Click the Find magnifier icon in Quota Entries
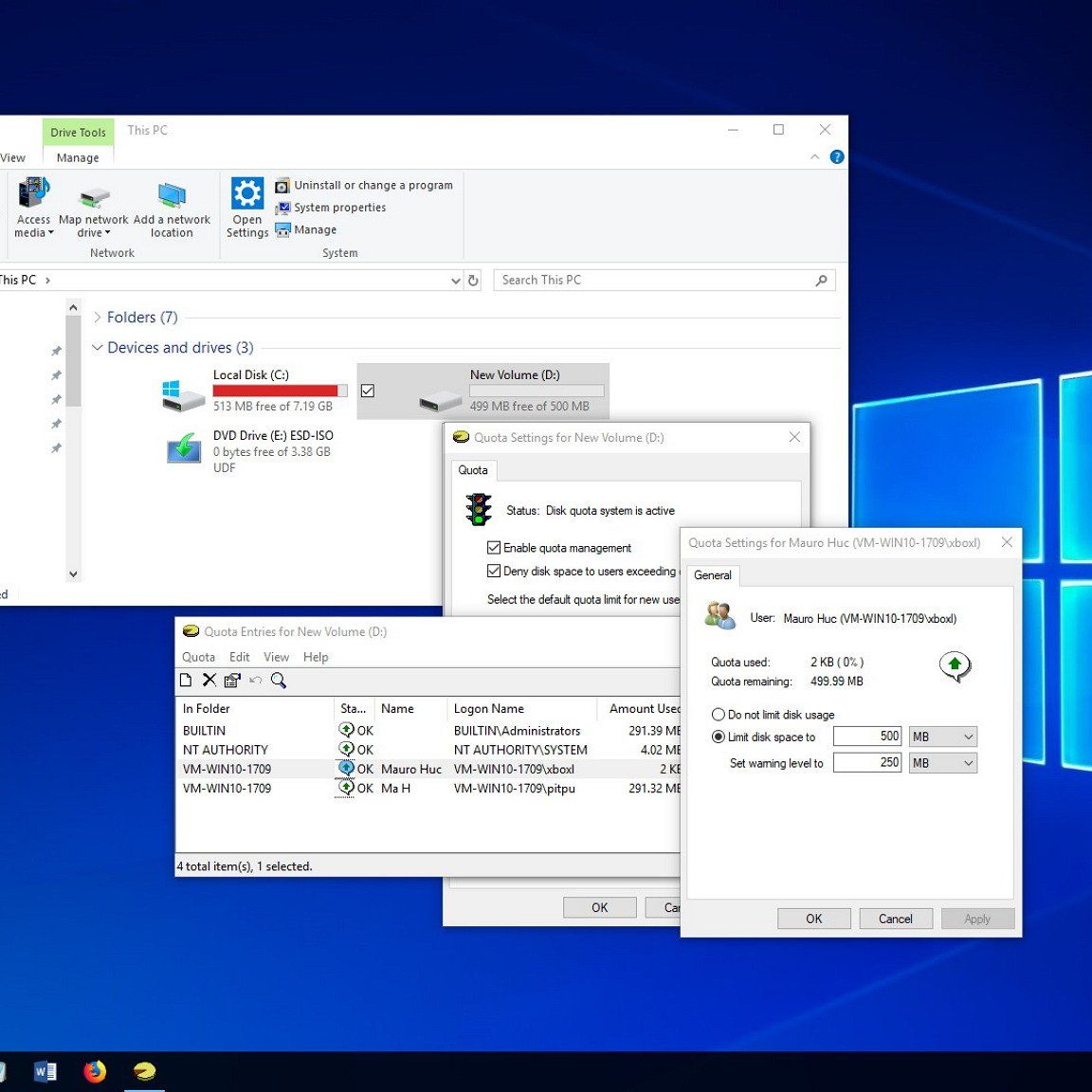 279,680
